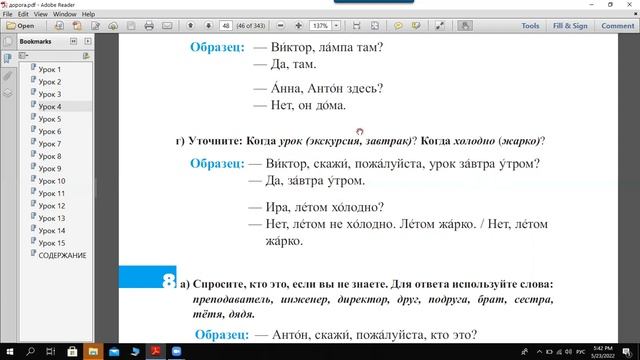This screenshot has width=640, height=360.
Task: Click the Fit width scrolling icon
Action: pos(357,26)
